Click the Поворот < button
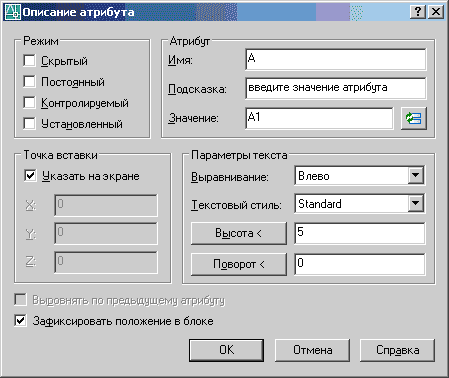 pyautogui.click(x=239, y=264)
